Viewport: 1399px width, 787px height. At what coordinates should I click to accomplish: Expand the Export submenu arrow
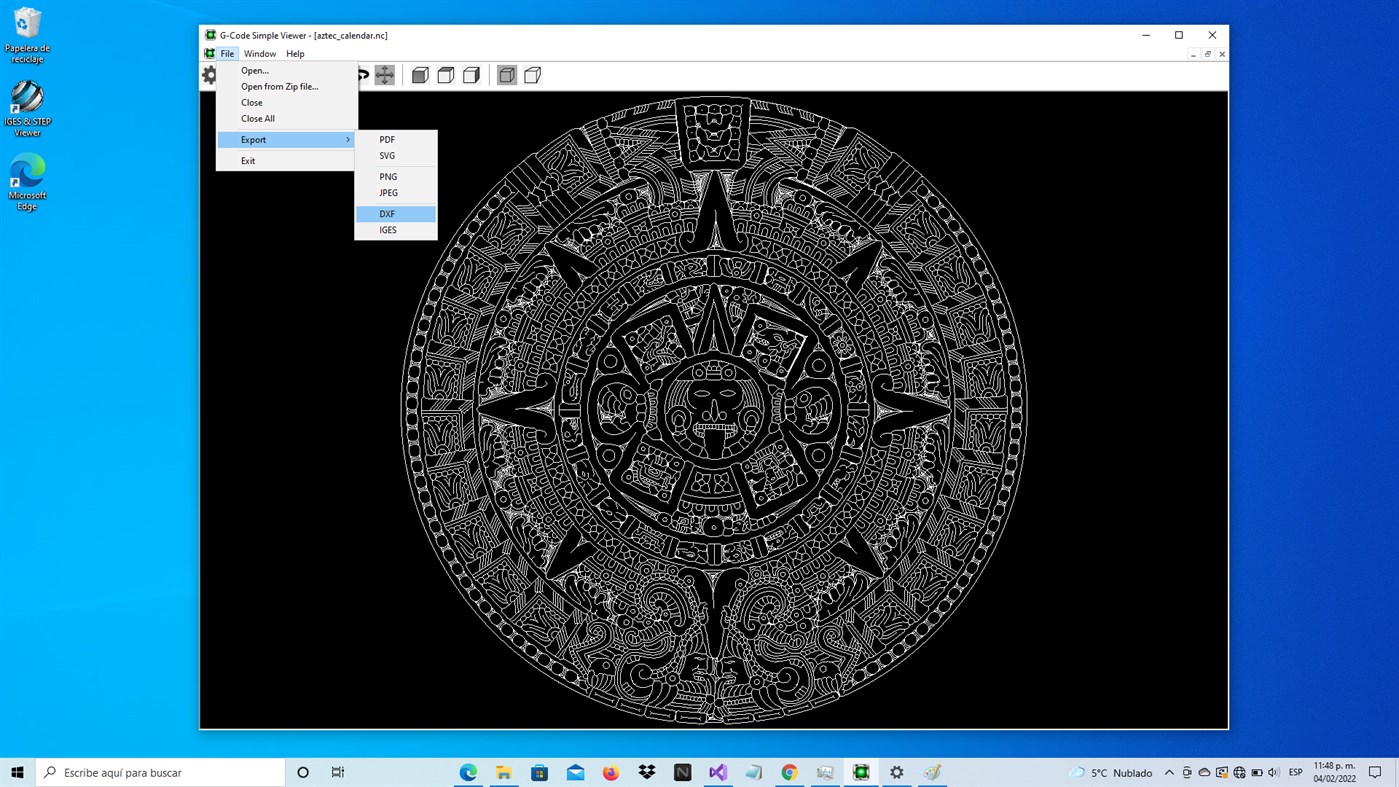pos(348,139)
